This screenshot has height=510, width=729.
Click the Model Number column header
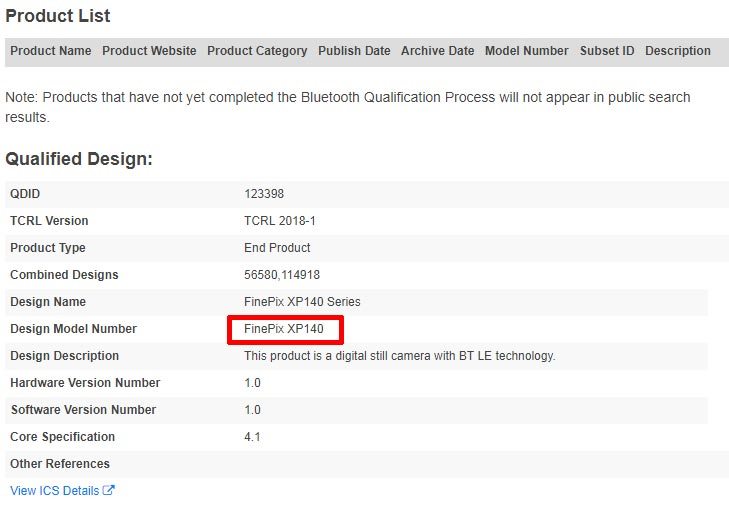[526, 51]
